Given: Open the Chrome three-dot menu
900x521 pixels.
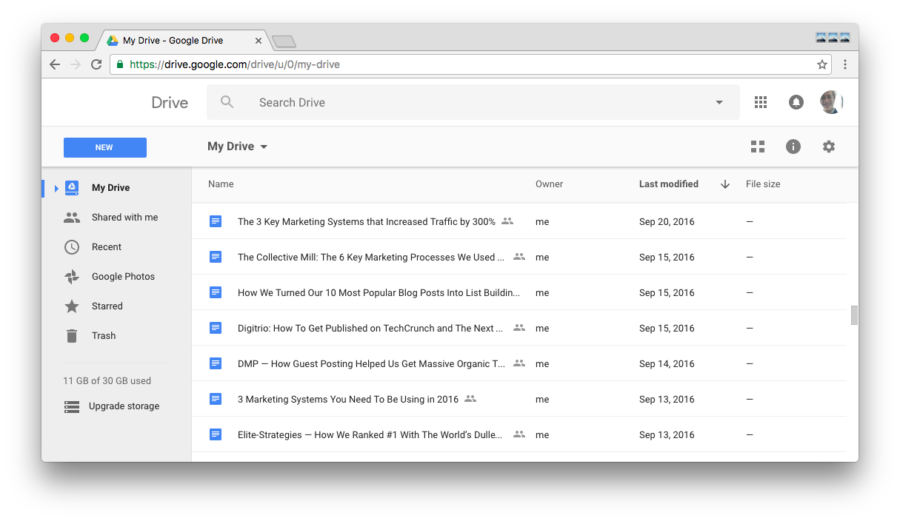Looking at the screenshot, I should (845, 64).
